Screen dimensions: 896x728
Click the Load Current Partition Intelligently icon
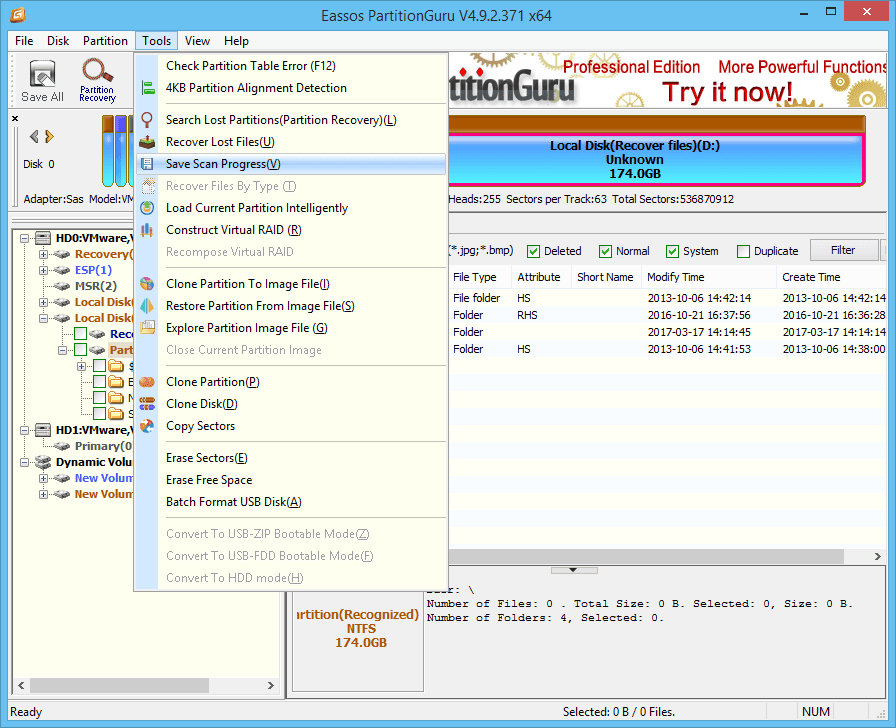click(147, 208)
